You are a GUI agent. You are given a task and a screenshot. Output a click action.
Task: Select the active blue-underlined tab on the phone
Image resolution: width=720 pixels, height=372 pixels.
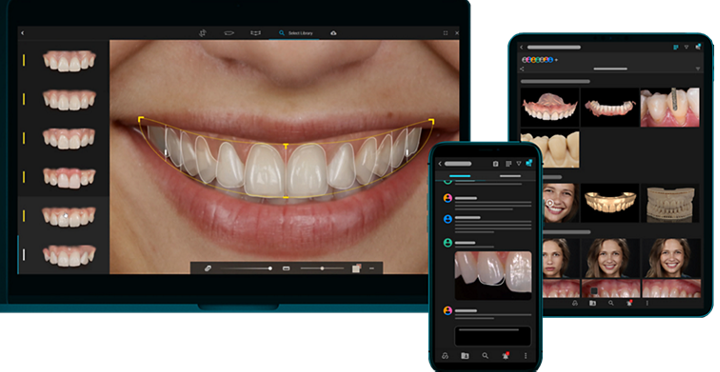460,176
